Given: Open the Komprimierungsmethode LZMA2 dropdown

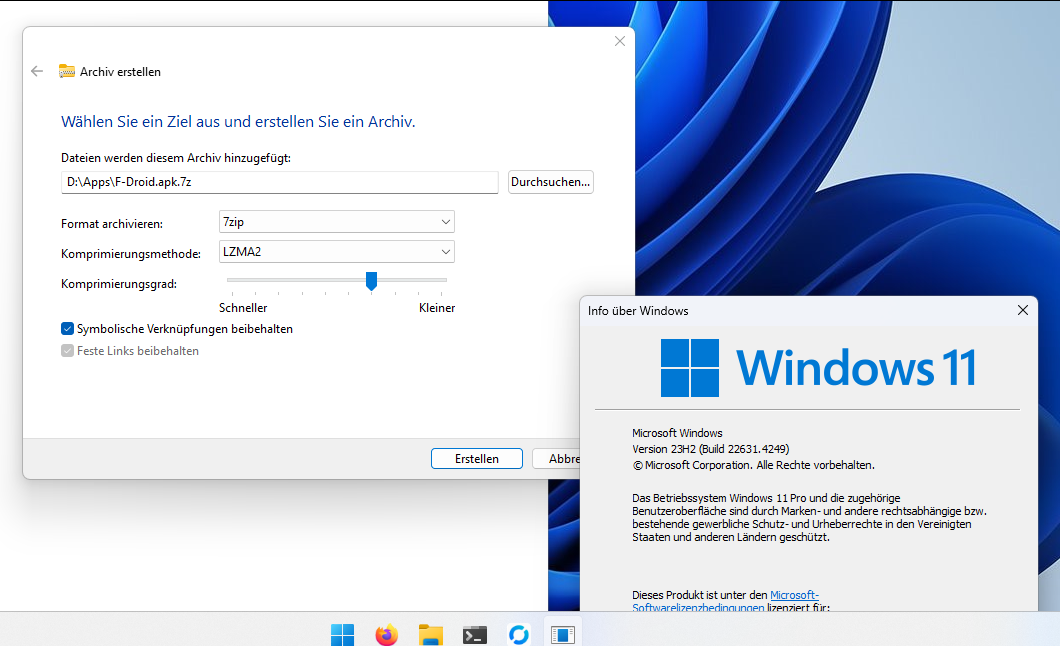Looking at the screenshot, I should (x=337, y=251).
